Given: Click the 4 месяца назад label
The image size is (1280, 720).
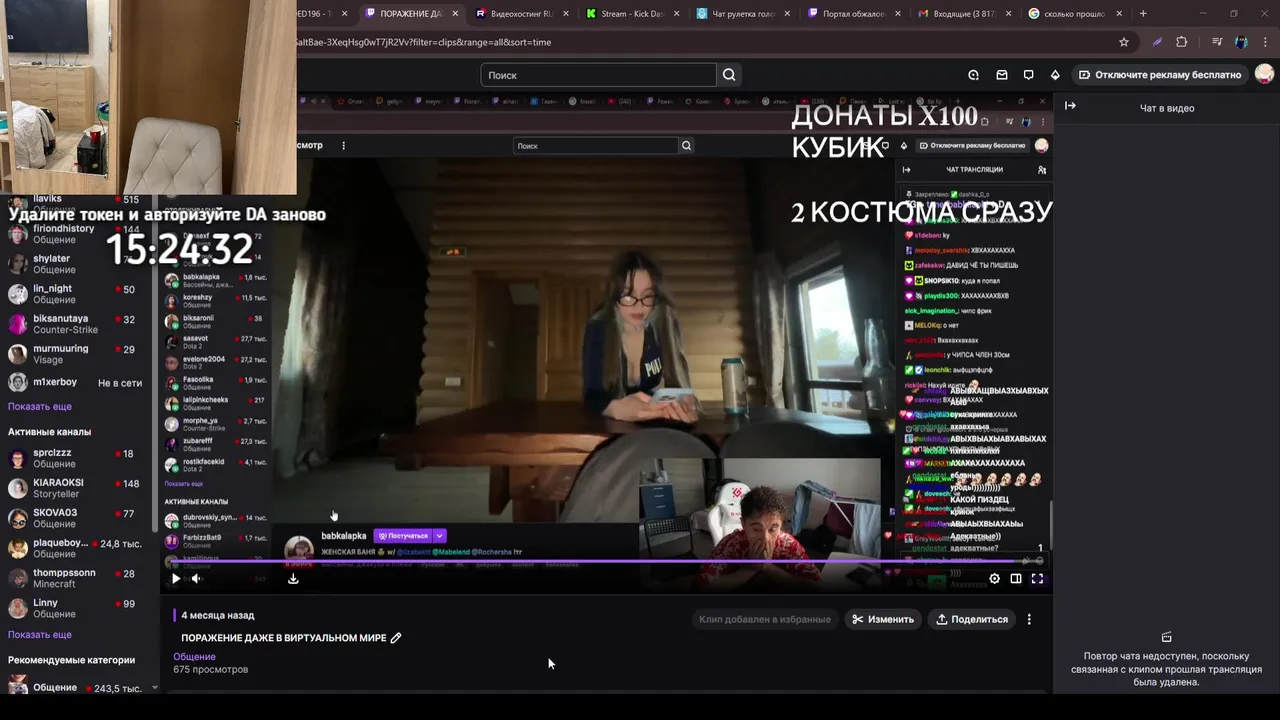Looking at the screenshot, I should point(218,615).
